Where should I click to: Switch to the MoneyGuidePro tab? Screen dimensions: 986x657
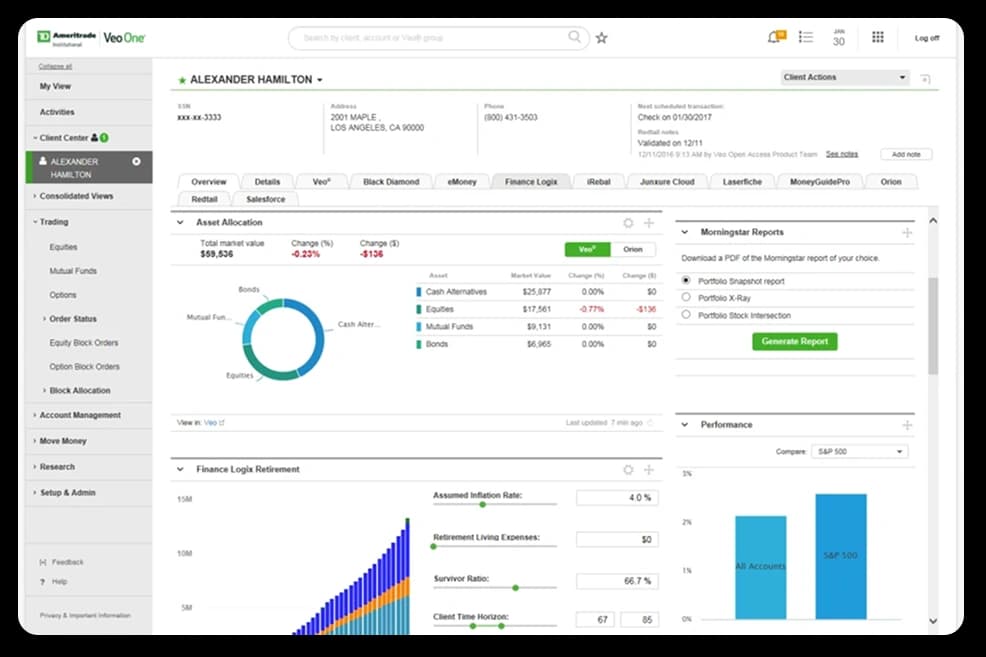(x=819, y=182)
